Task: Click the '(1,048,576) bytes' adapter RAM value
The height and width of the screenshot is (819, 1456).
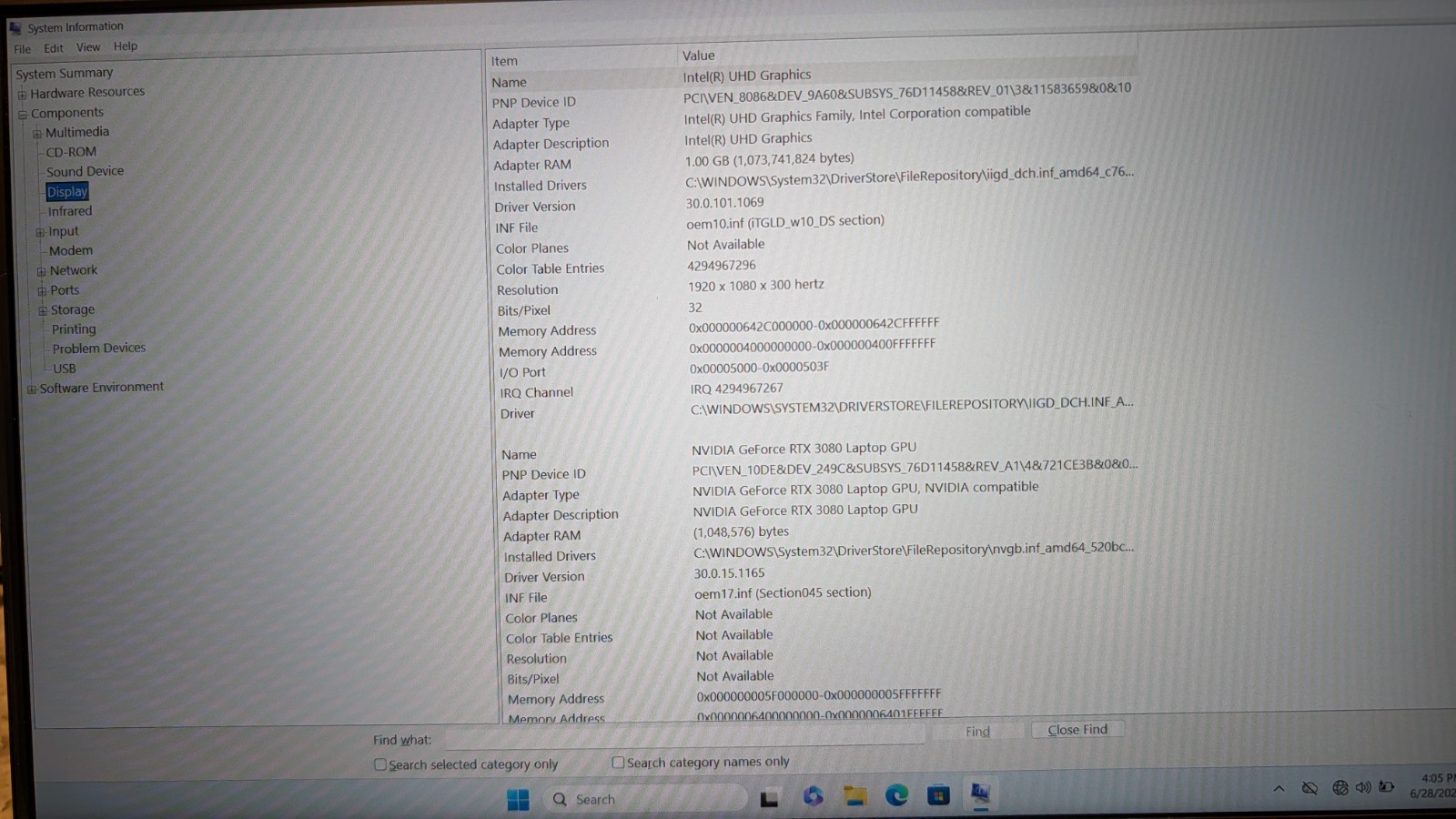Action: 742,531
